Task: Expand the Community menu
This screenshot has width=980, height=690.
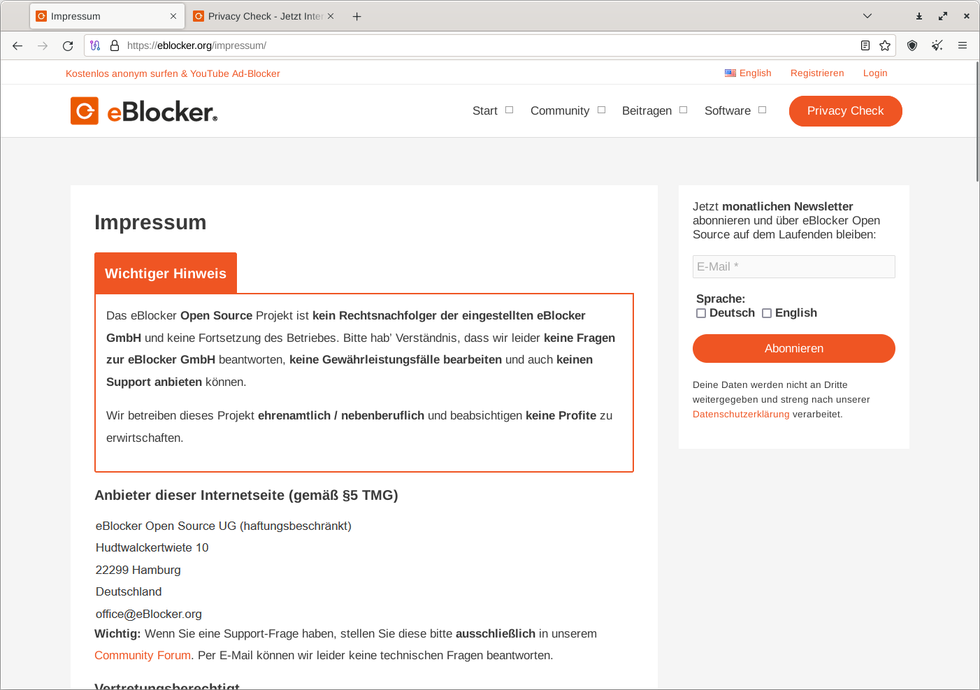Action: point(568,111)
